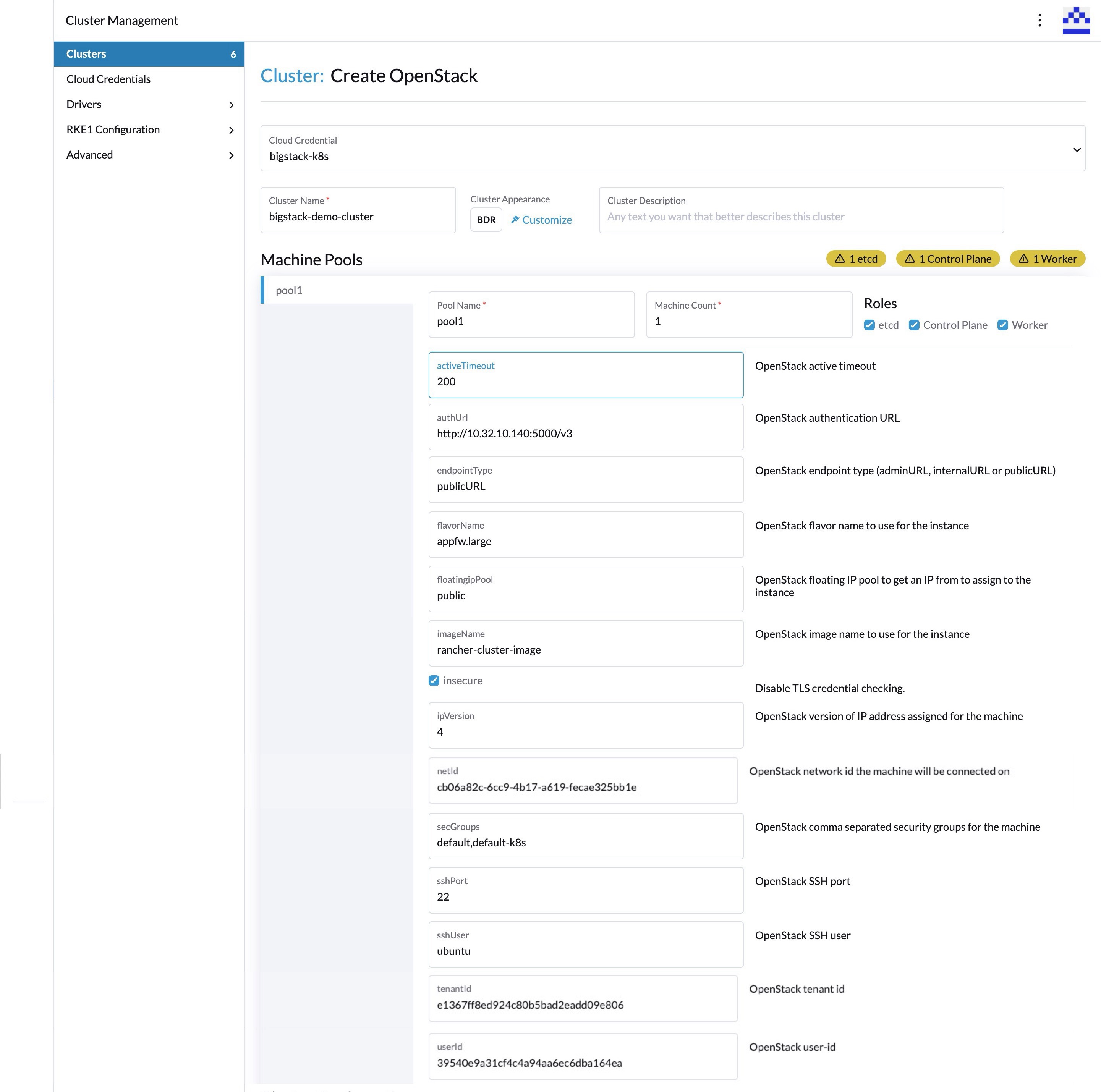The height and width of the screenshot is (1092, 1101).
Task: Click the floatingipPool input field
Action: (x=586, y=589)
